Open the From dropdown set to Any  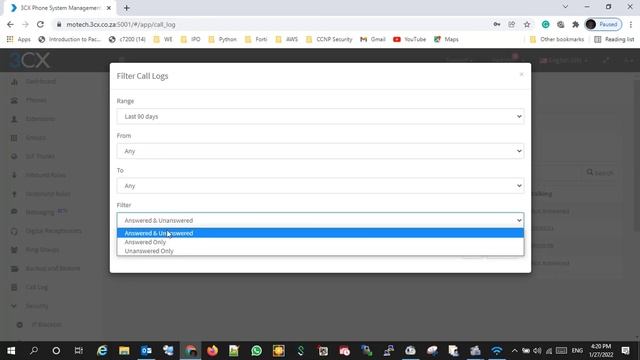(x=320, y=151)
